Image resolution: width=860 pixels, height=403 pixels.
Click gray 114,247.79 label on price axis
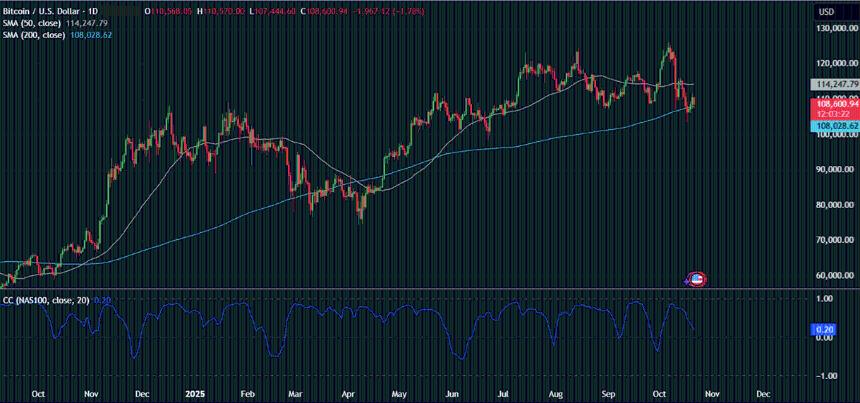click(835, 84)
